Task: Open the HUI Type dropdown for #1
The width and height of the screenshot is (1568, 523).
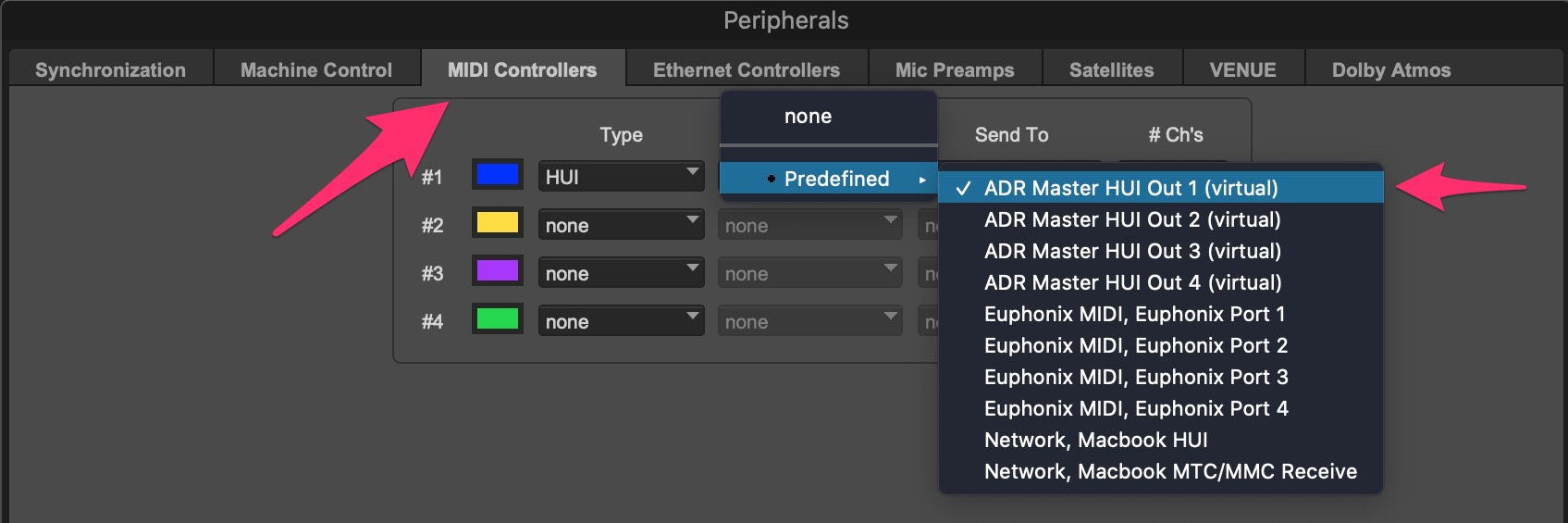Action: click(x=621, y=177)
